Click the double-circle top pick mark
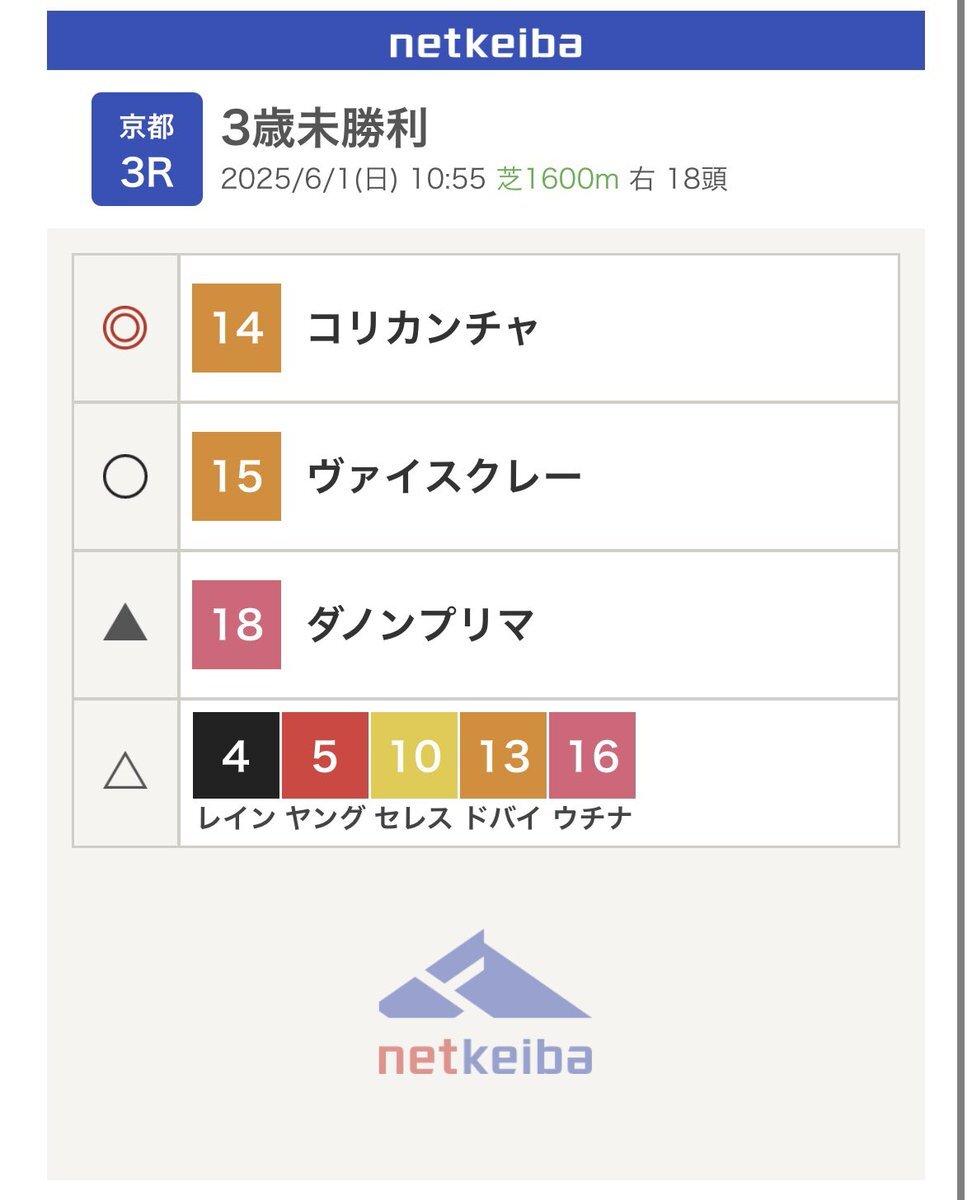Viewport: 972px width, 1200px height. tap(125, 327)
